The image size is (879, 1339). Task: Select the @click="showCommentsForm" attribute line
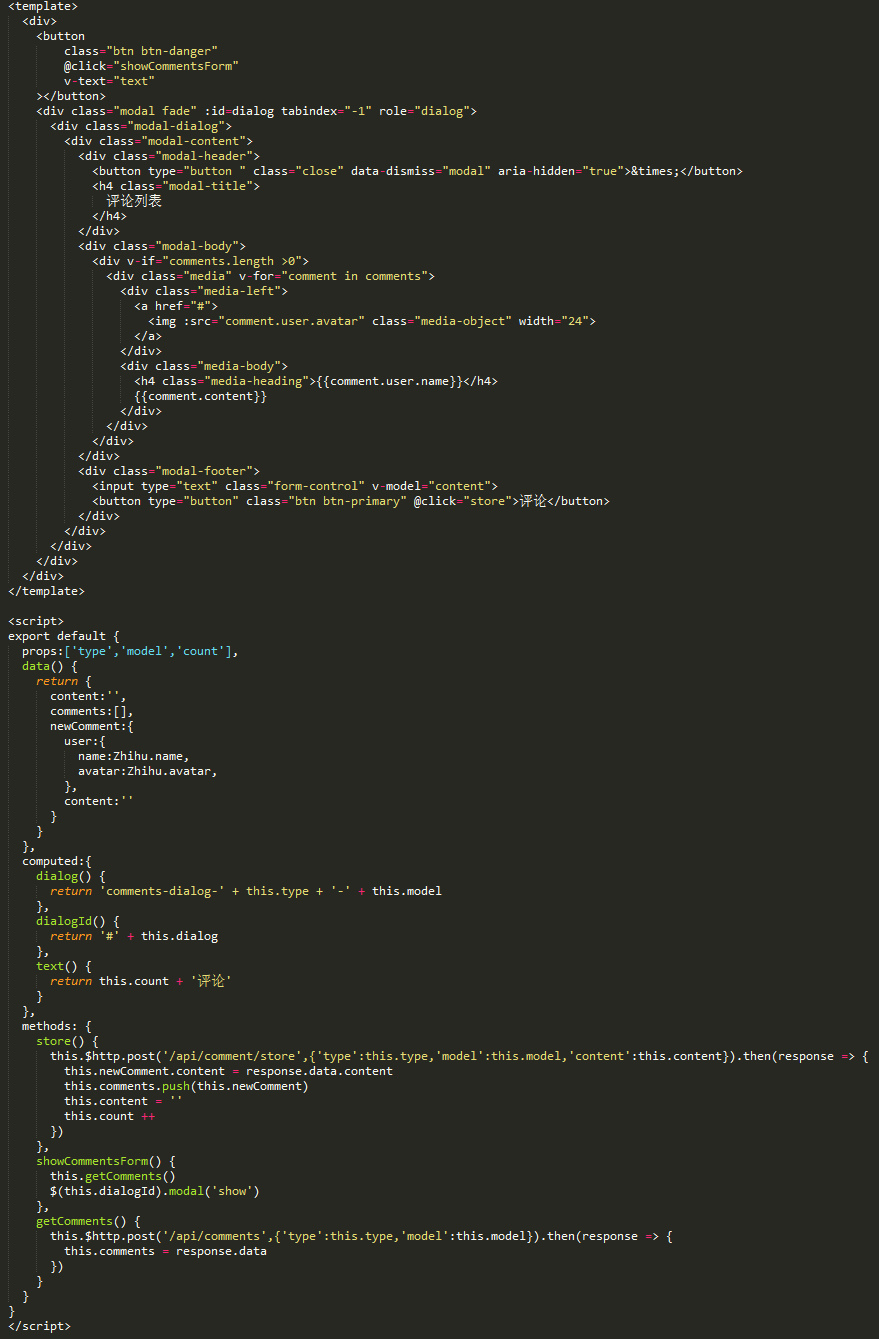click(x=151, y=66)
